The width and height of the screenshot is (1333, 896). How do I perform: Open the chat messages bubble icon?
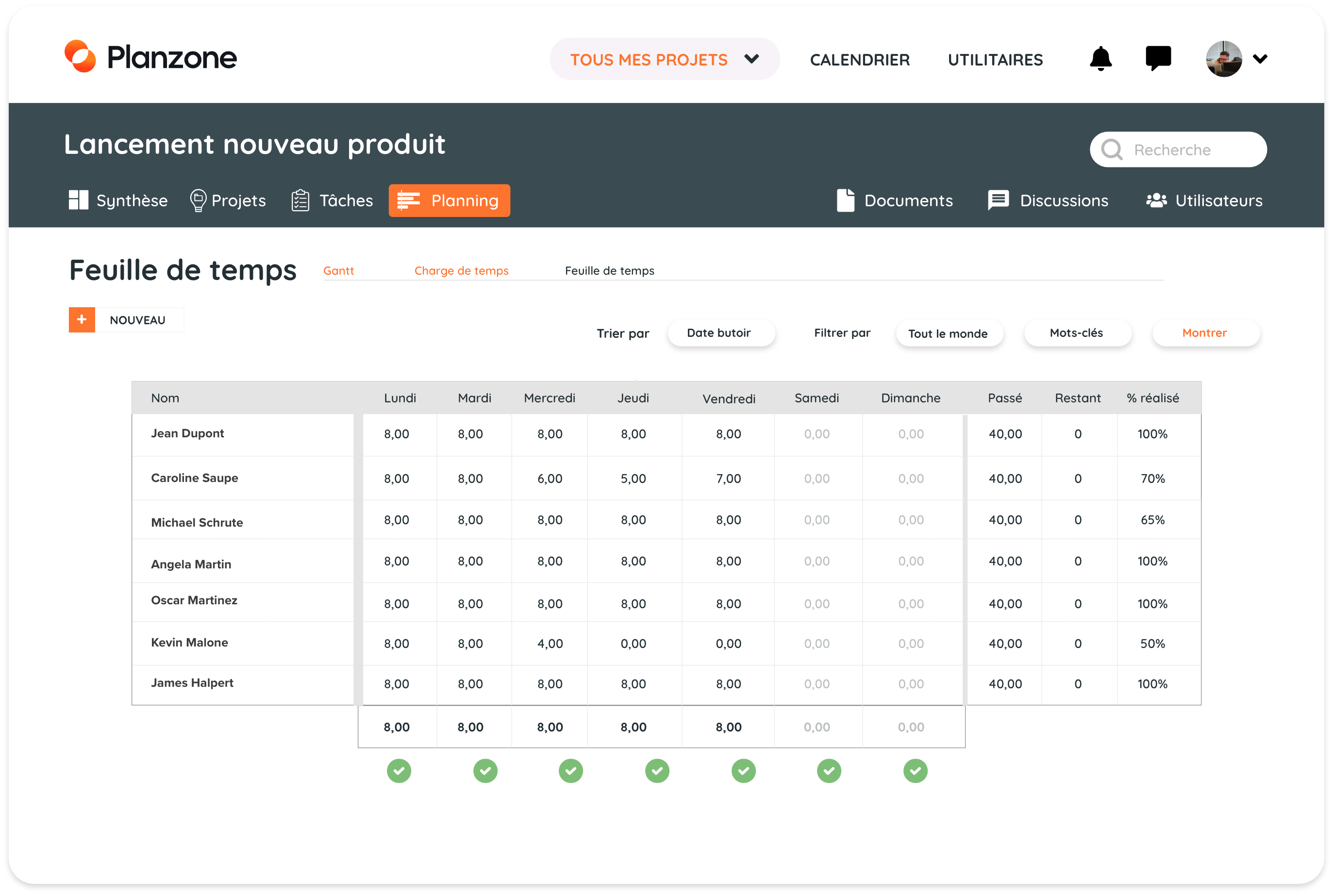1158,58
